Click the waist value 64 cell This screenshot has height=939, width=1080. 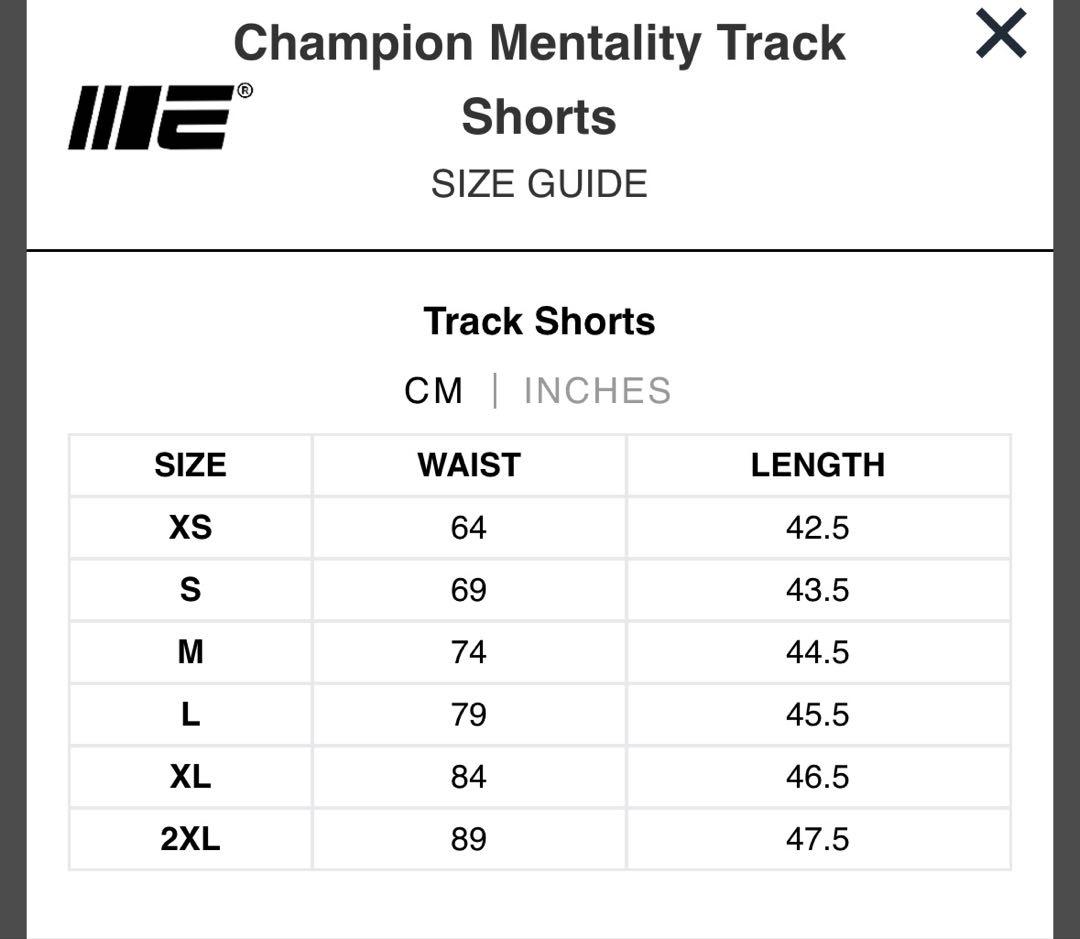coord(468,527)
